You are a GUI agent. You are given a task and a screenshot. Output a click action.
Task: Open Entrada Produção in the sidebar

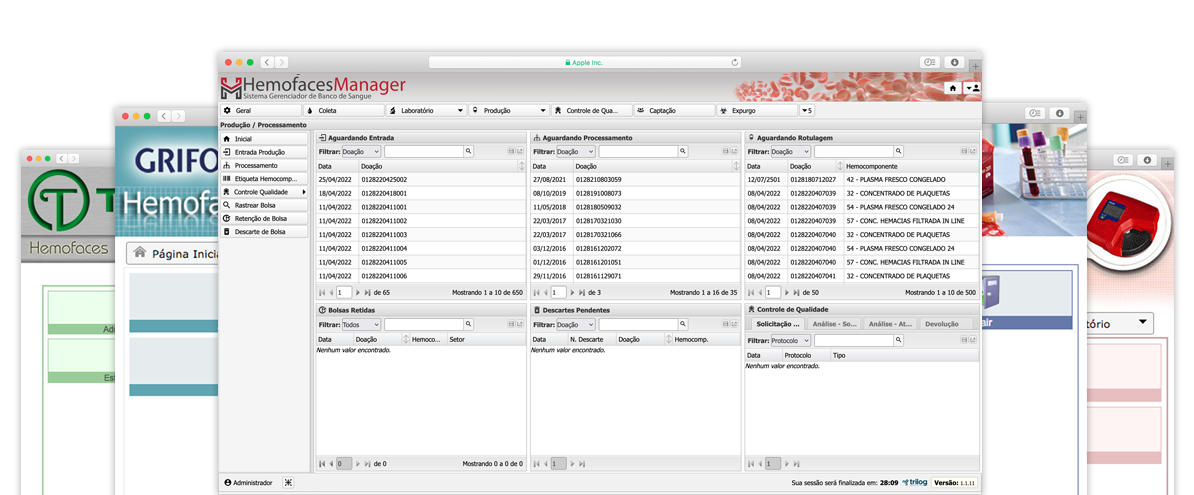[x=263, y=152]
